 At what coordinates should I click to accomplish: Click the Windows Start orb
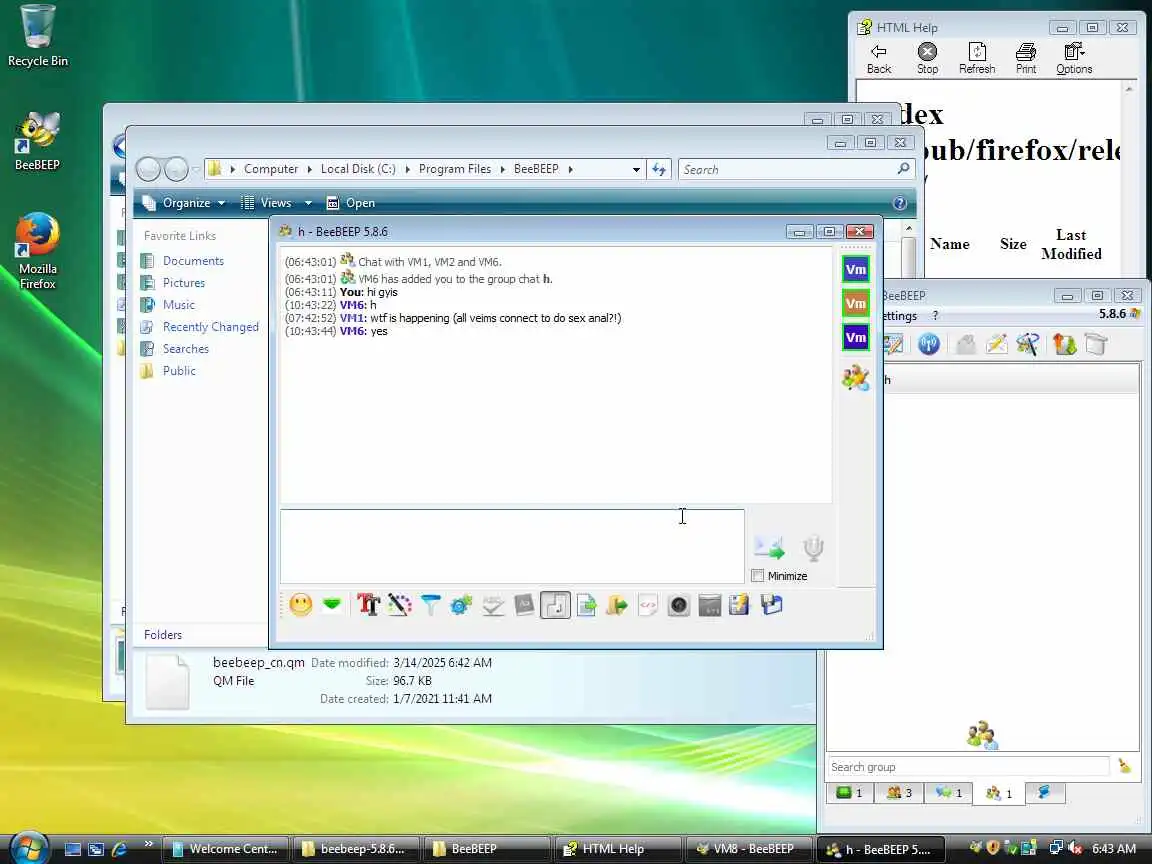(x=29, y=849)
